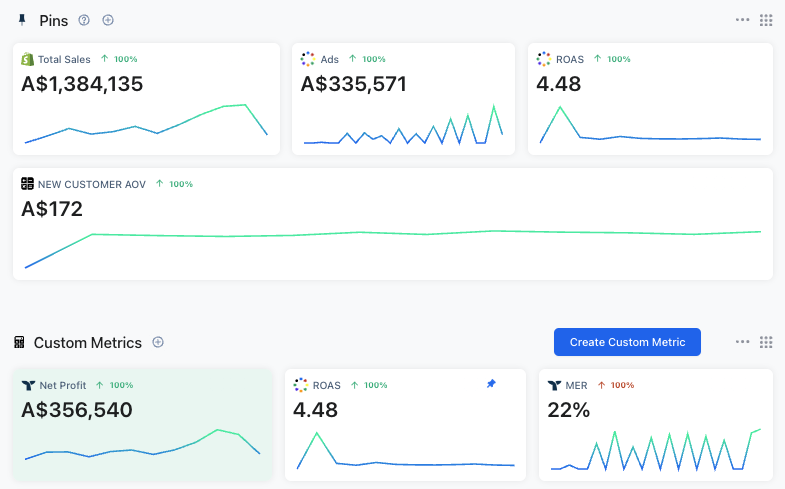Select the A$335,571 ads value

click(353, 84)
